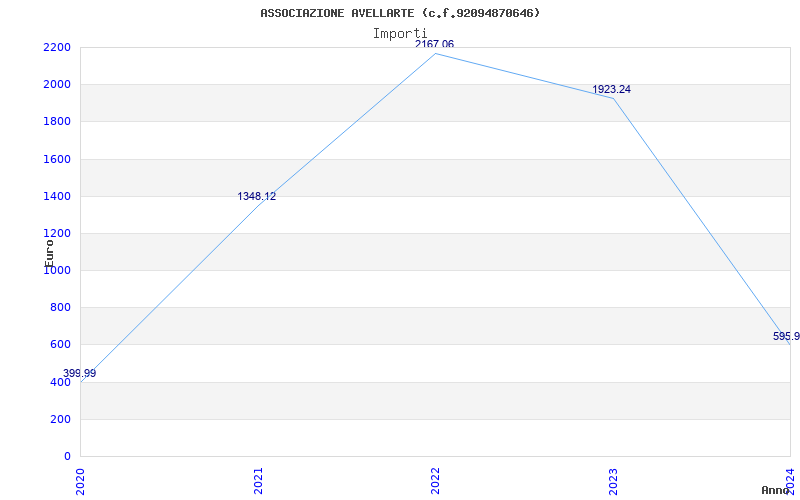Click the x-axis year 2024

[790, 481]
